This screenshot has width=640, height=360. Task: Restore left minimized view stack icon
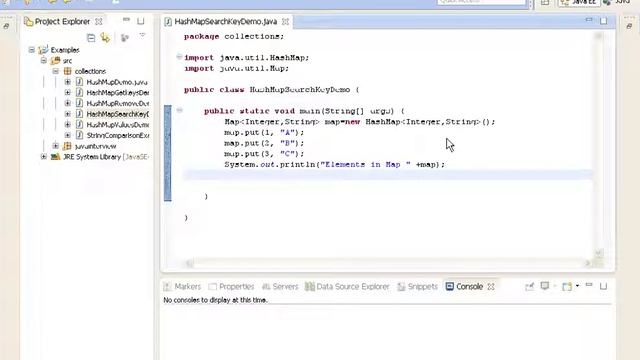coord(6,26)
